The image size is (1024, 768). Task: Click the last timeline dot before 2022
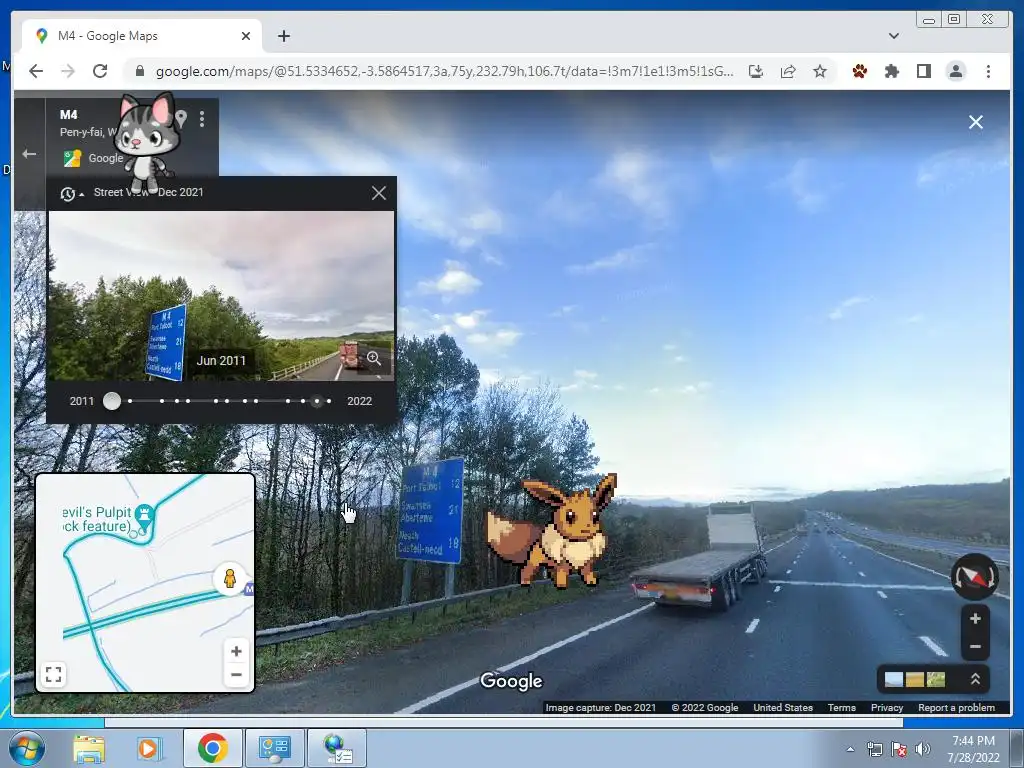coord(329,401)
